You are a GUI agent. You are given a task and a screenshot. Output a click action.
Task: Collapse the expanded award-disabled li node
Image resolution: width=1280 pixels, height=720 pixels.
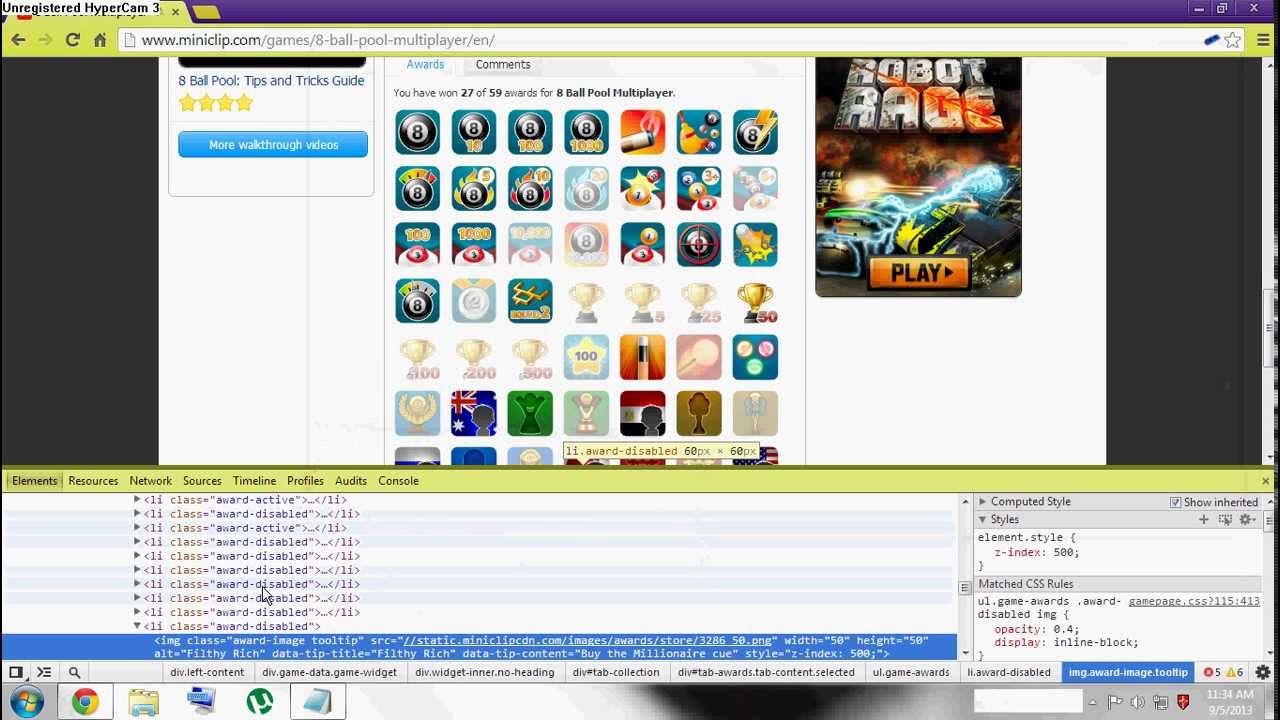click(137, 626)
